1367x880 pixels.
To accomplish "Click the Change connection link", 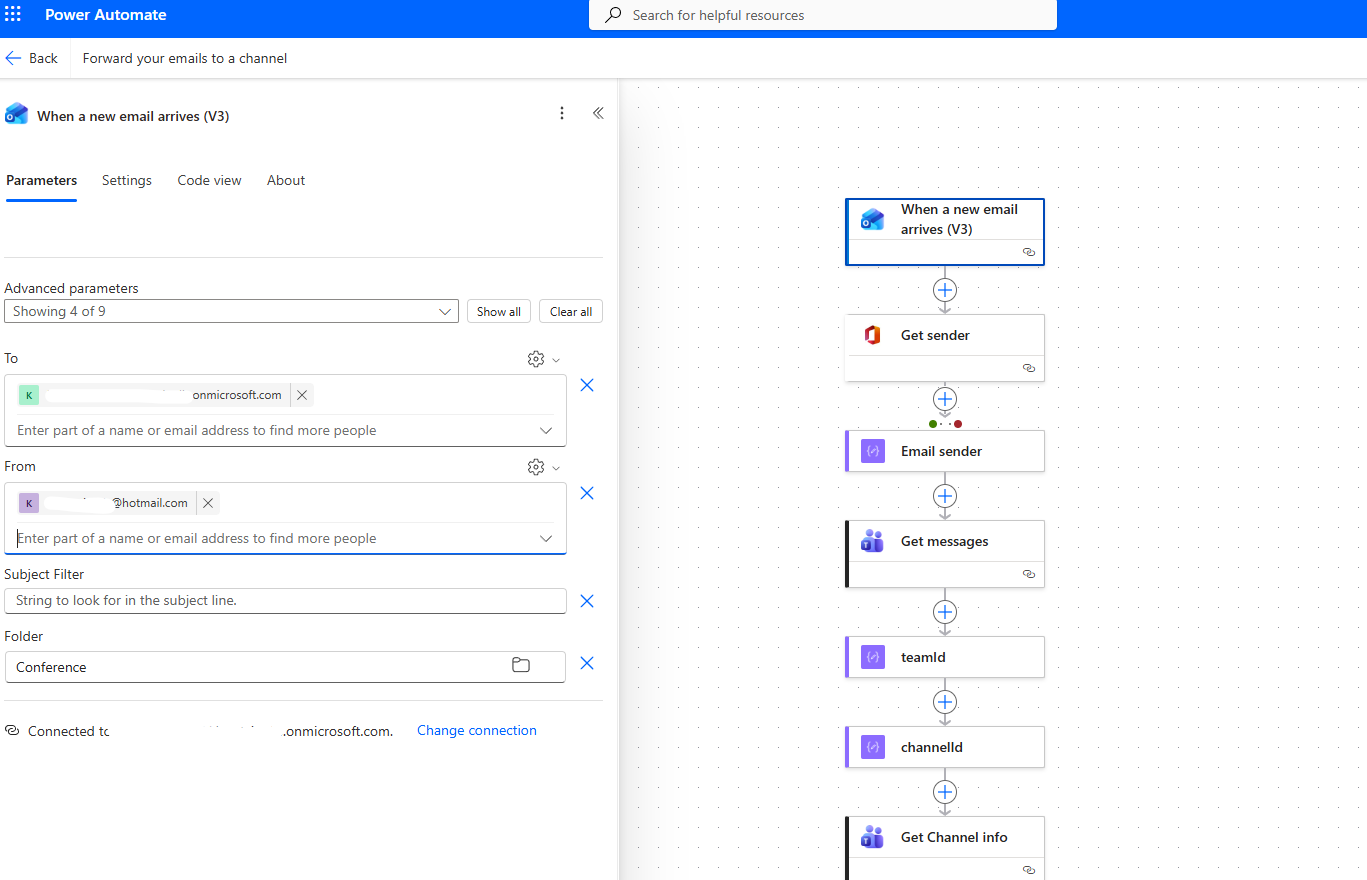I will pyautogui.click(x=476, y=731).
